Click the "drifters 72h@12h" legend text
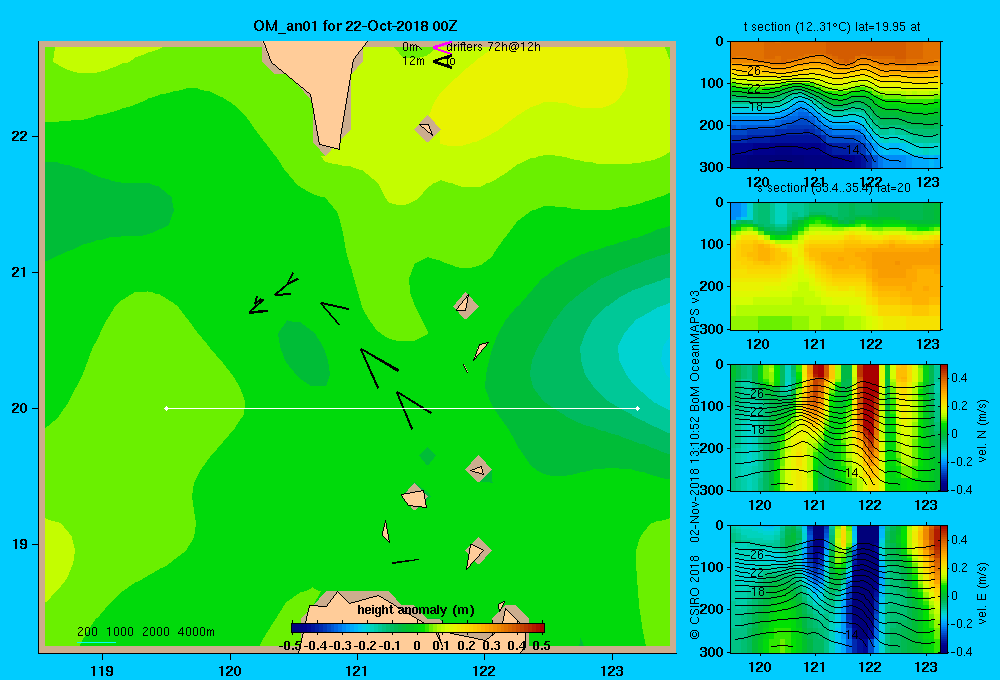The height and width of the screenshot is (680, 1000). tap(494, 47)
